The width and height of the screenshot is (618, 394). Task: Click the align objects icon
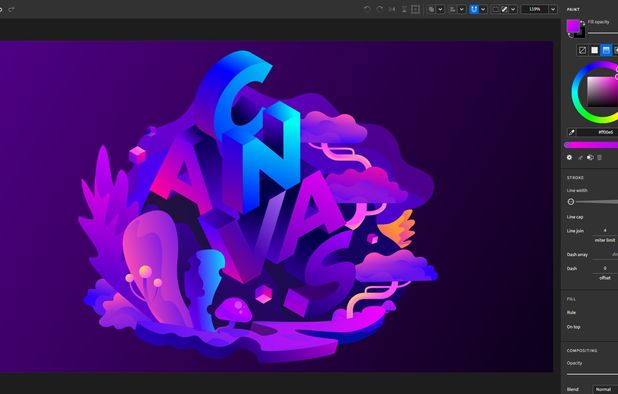pos(453,9)
